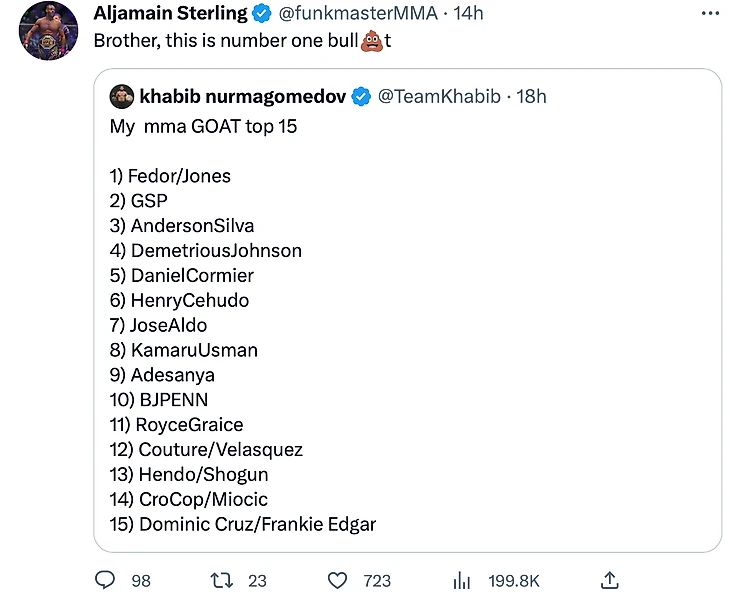Open the three-dot more options menu

point(710,14)
